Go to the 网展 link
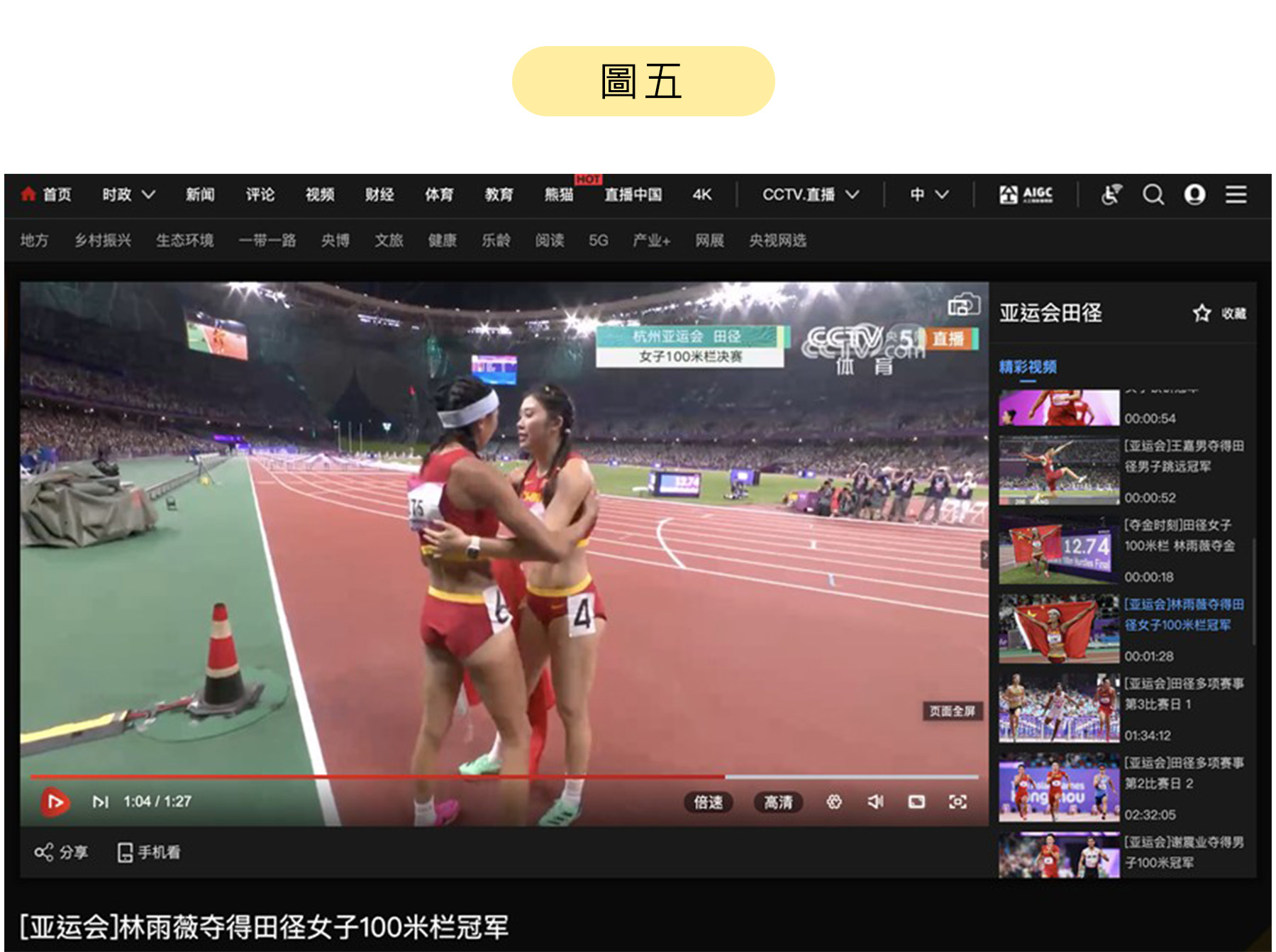 click(x=709, y=240)
